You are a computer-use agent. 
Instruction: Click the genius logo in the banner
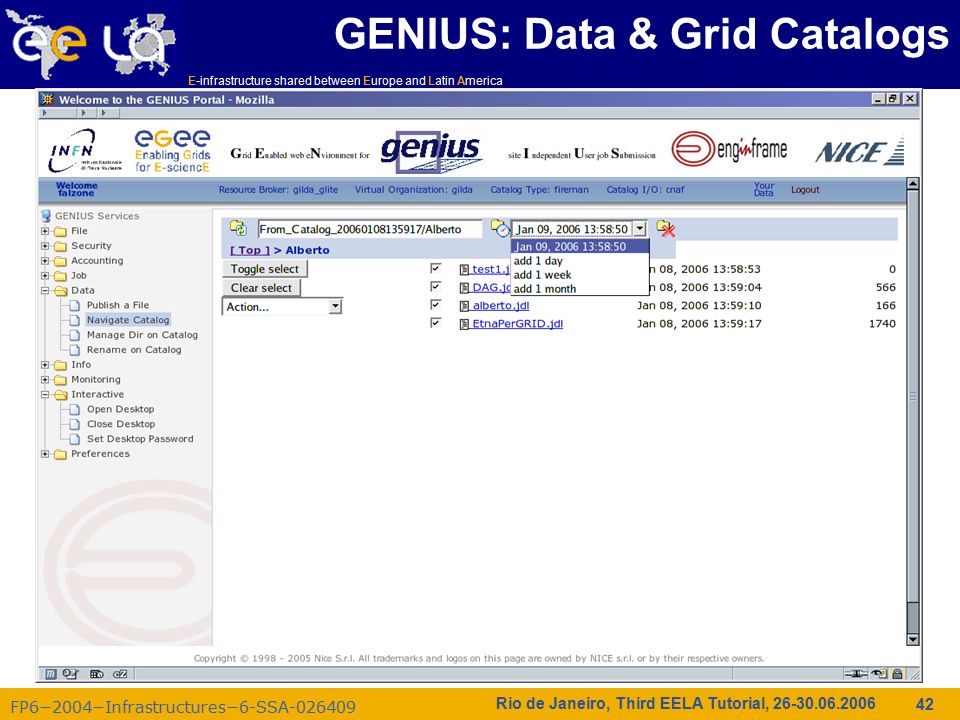coord(430,151)
